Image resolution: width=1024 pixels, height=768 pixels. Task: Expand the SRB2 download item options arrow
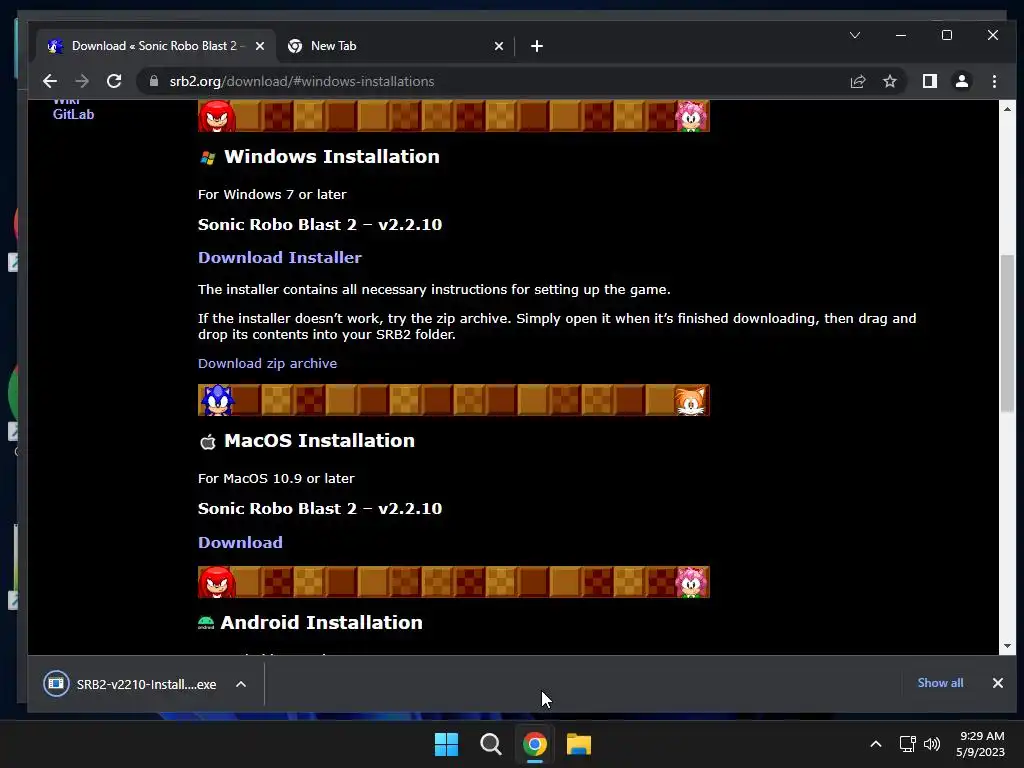[241, 684]
